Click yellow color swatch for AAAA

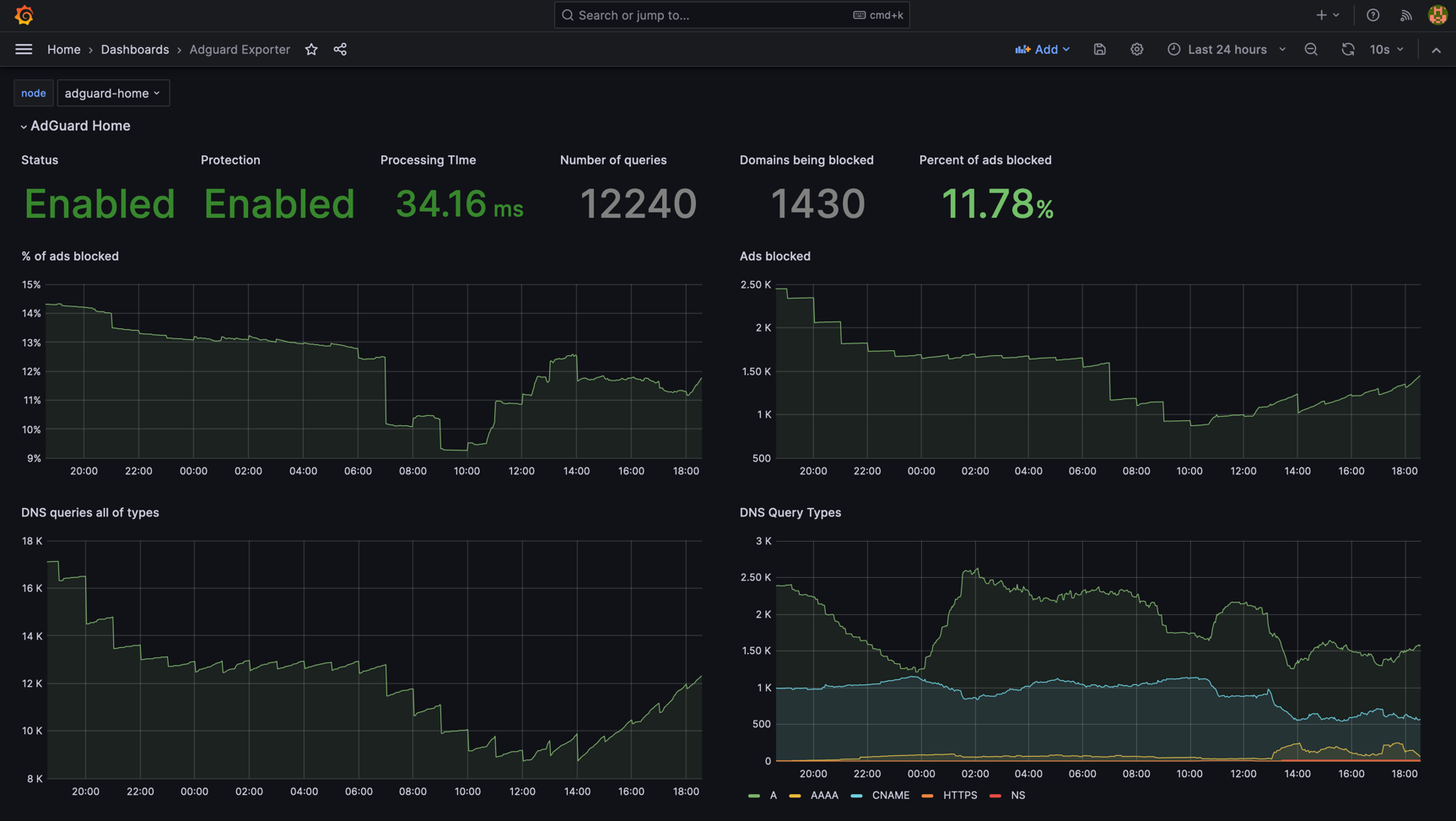[x=795, y=796]
